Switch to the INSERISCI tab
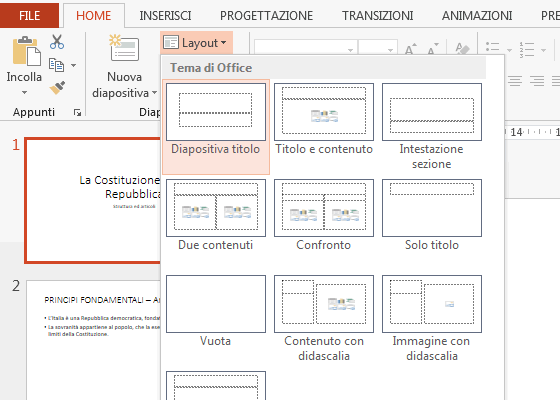Viewport: 560px width, 400px height. point(165,16)
